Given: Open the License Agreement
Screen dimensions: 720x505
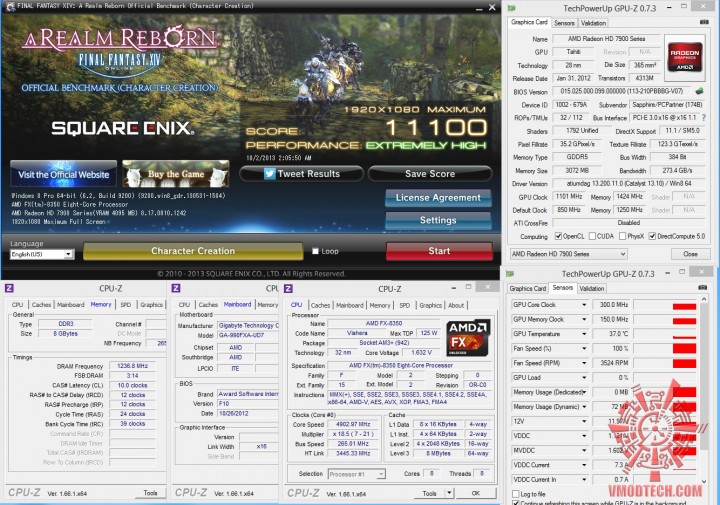Looking at the screenshot, I should pyautogui.click(x=438, y=198).
